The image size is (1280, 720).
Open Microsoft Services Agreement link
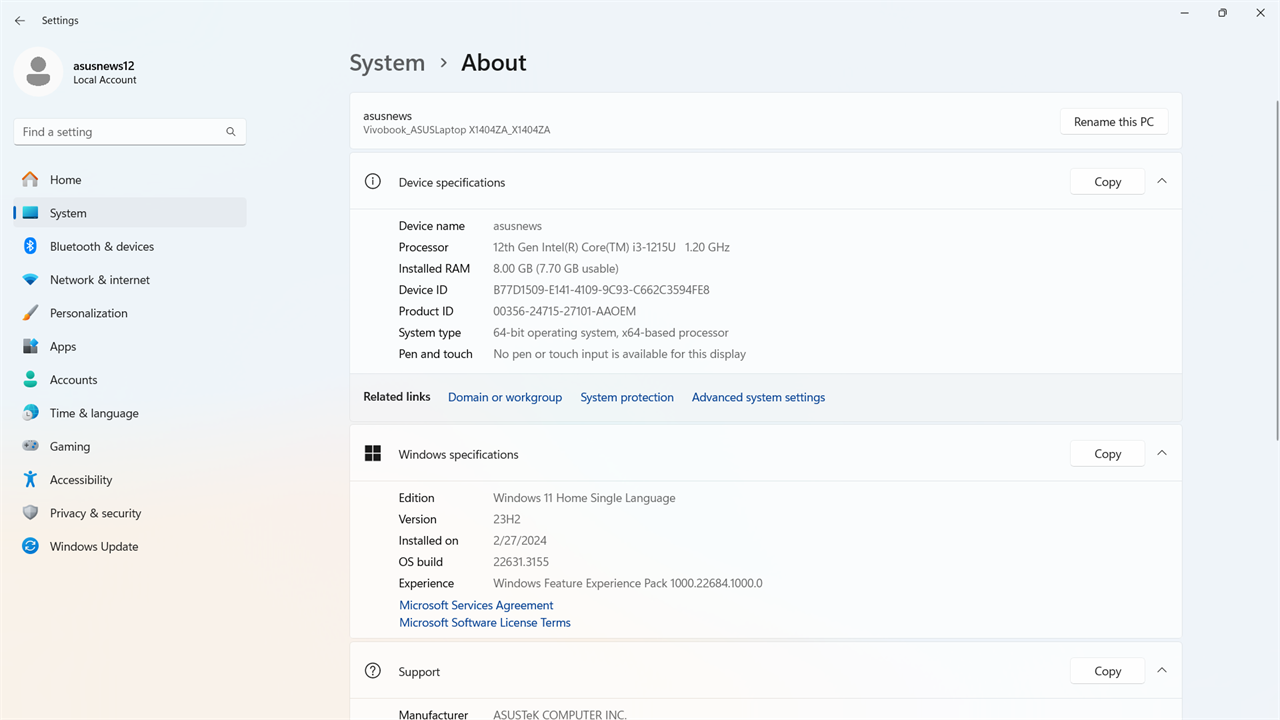[x=476, y=605]
